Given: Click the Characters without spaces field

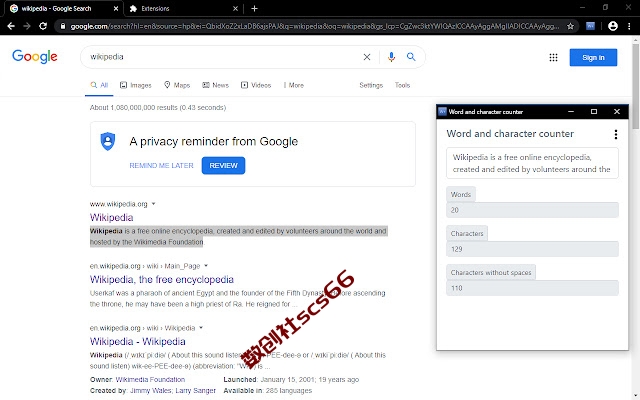Looking at the screenshot, I should point(532,288).
